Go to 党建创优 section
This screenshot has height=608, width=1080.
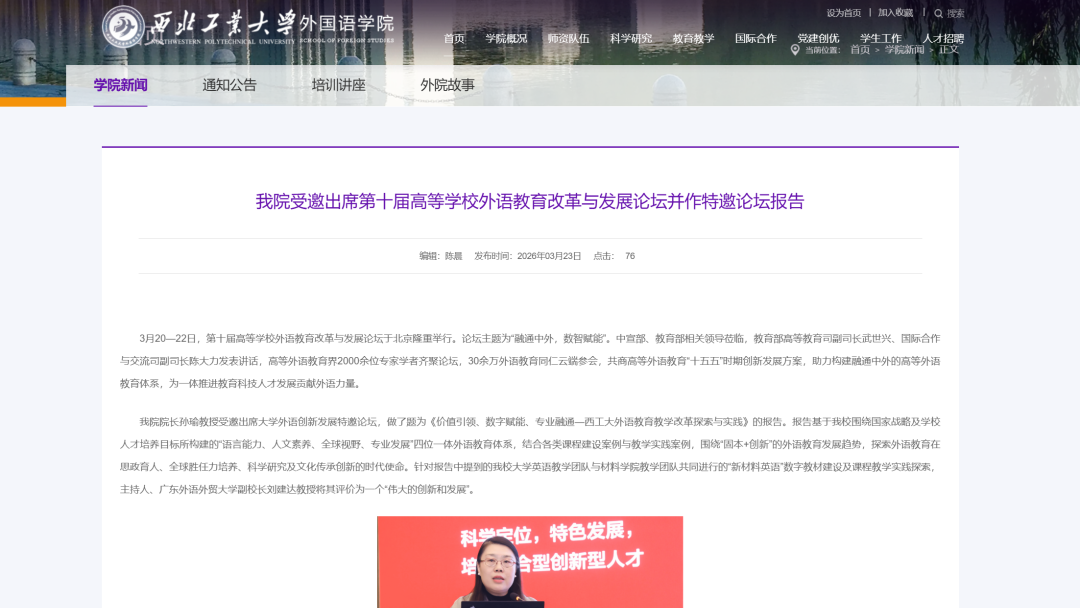pyautogui.click(x=818, y=39)
